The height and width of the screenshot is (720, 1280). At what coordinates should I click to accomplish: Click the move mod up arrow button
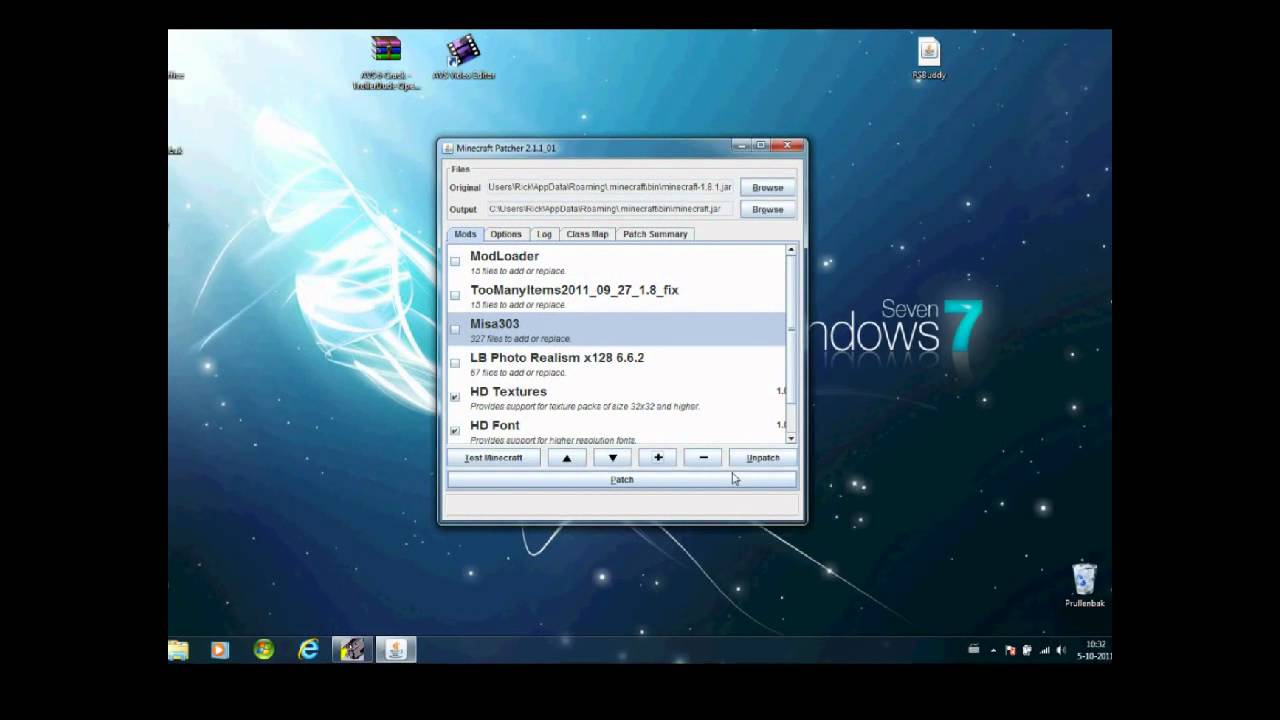(567, 458)
